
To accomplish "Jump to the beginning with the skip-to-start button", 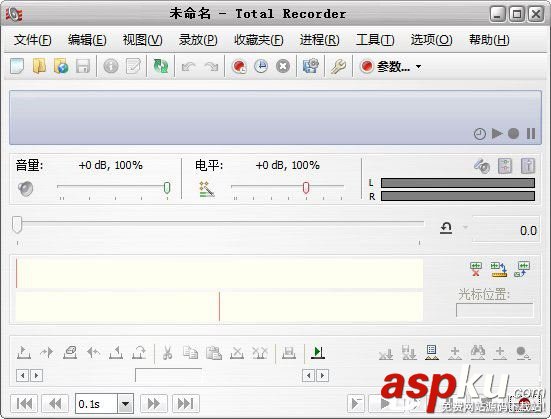I will tap(24, 403).
